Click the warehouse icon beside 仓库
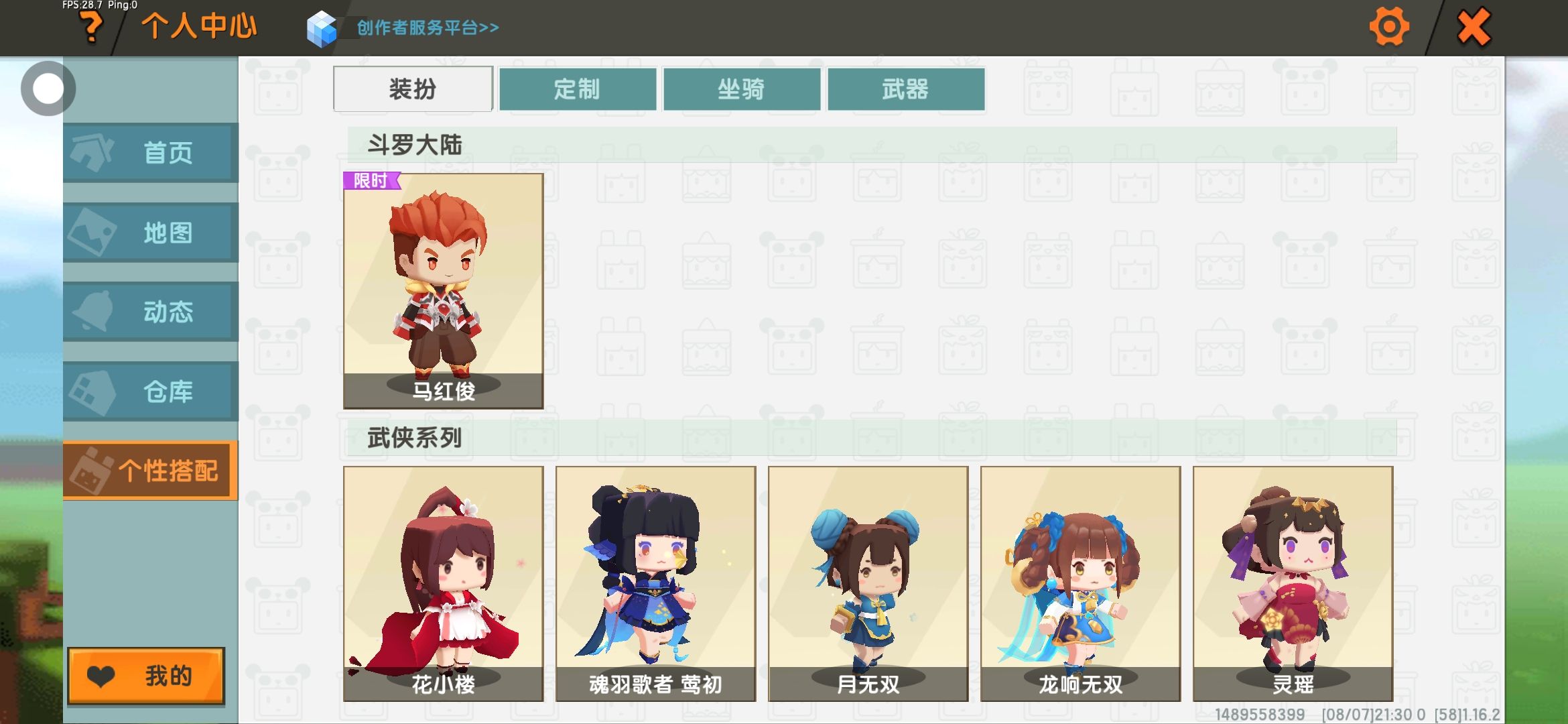This screenshot has width=1568, height=724. click(x=92, y=391)
